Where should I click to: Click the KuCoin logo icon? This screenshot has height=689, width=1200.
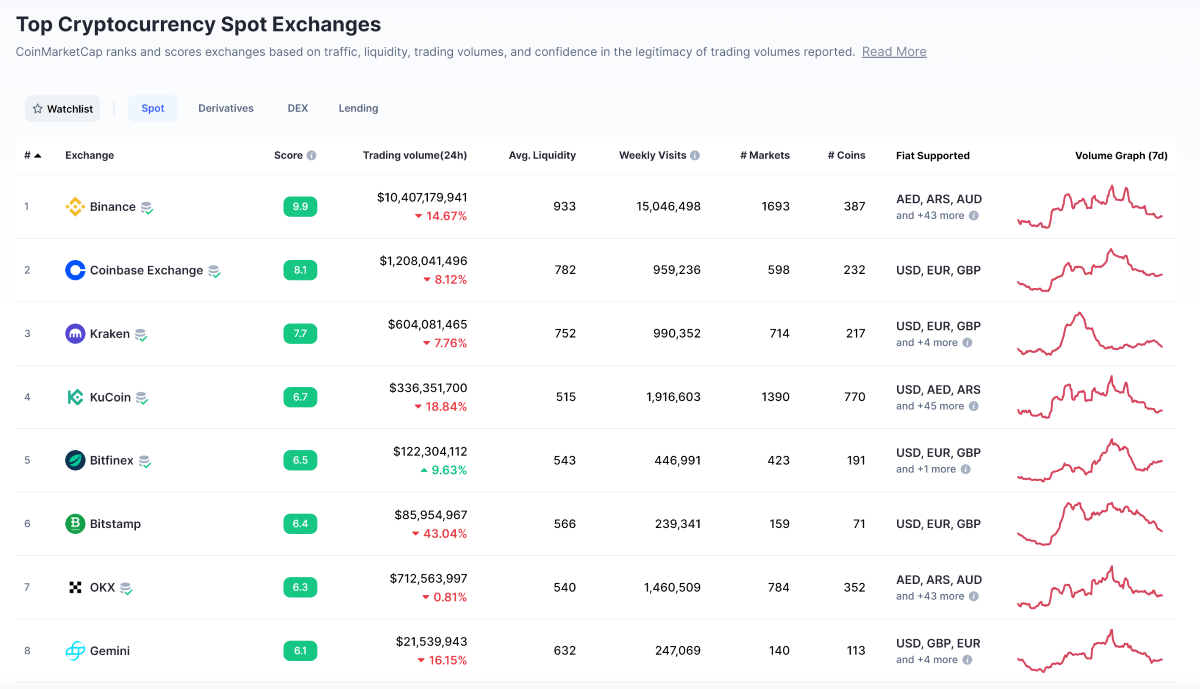coord(75,397)
